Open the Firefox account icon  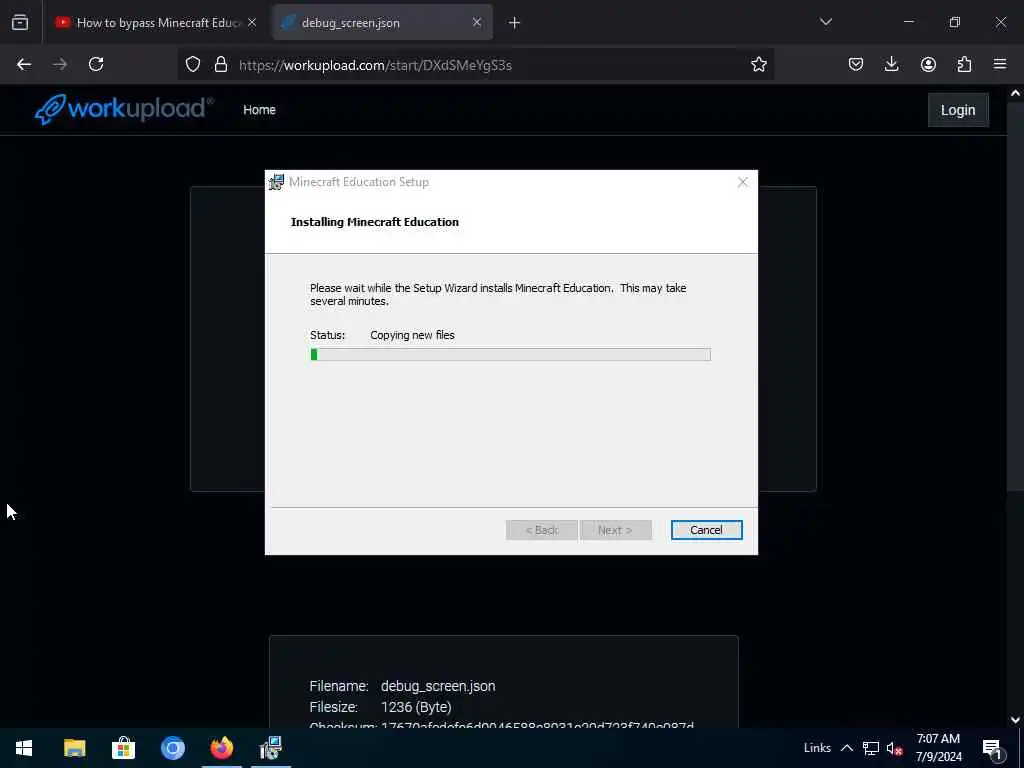point(928,64)
